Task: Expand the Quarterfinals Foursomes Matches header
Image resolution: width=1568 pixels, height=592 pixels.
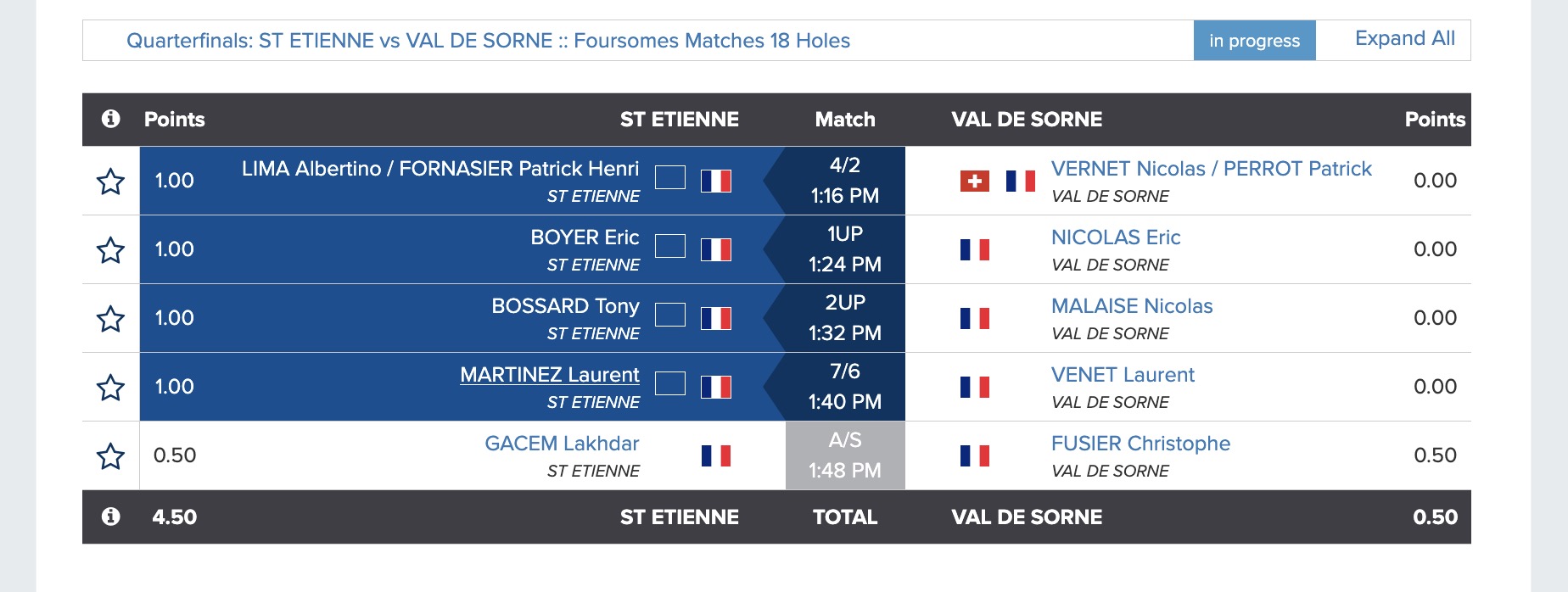Action: point(488,41)
